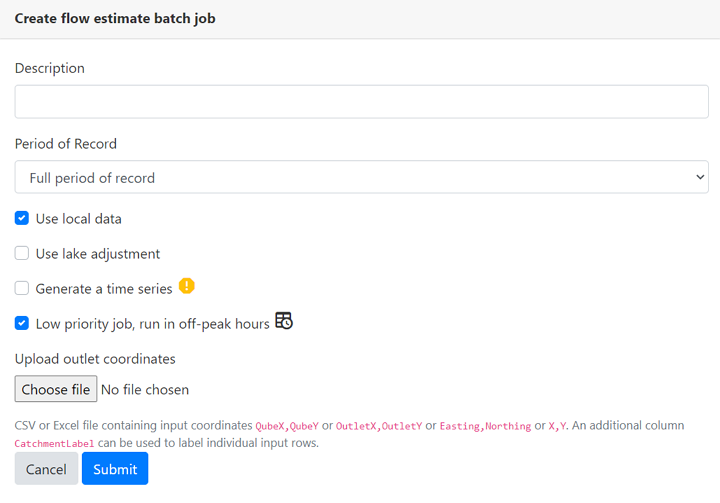Uncheck the Low priority job checkbox

pos(22,323)
